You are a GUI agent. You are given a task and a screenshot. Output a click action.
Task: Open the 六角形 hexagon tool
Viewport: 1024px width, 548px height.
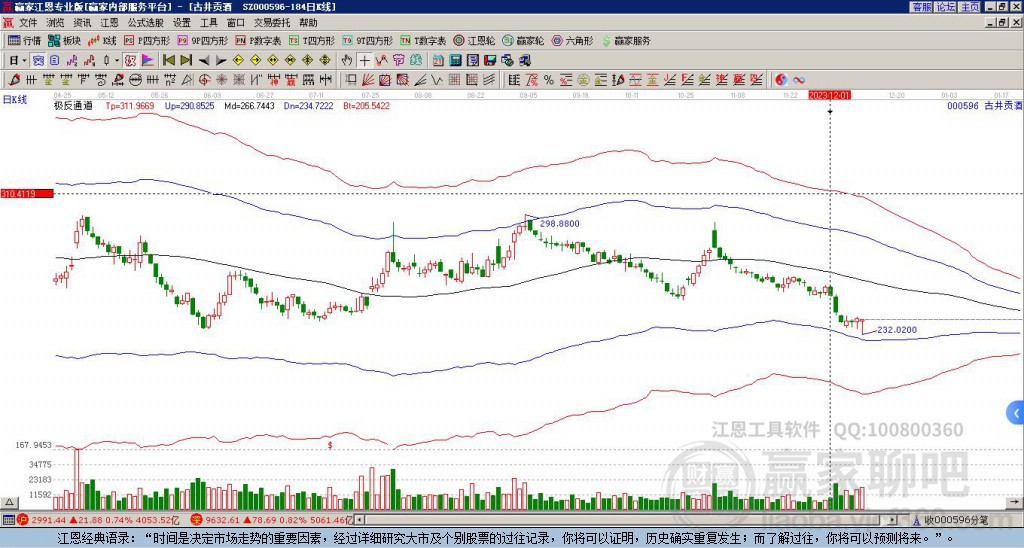572,40
